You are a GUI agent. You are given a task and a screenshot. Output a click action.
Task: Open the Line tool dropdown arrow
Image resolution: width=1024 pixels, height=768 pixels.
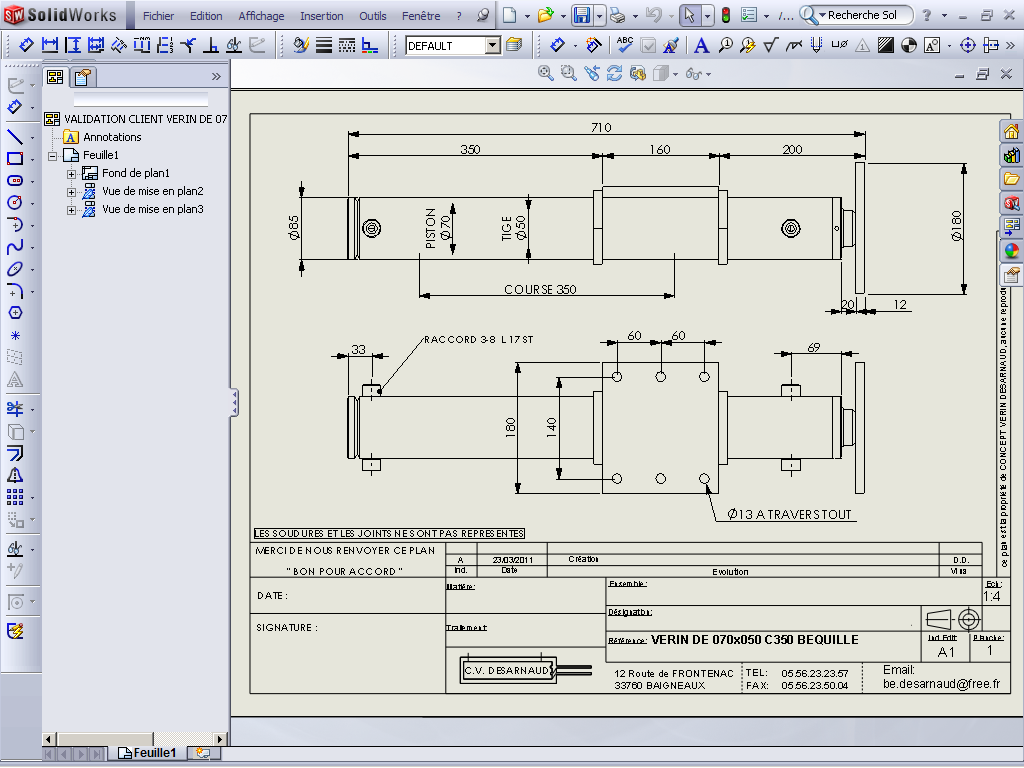[32, 138]
